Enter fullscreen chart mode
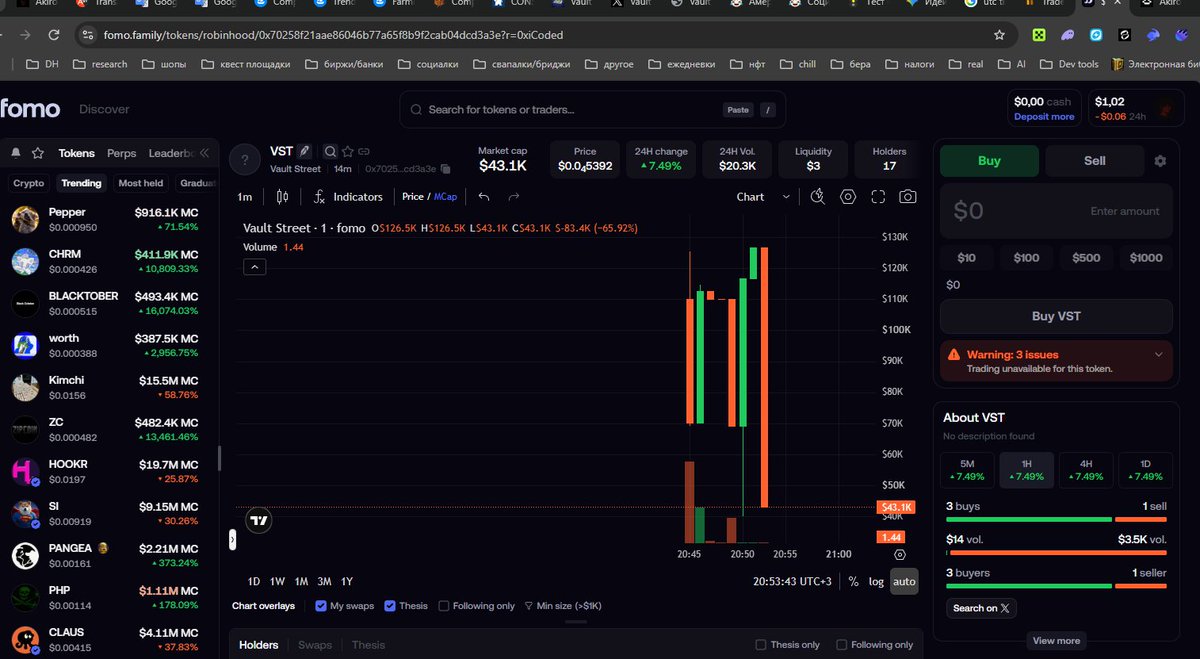The width and height of the screenshot is (1200, 659). (x=878, y=197)
